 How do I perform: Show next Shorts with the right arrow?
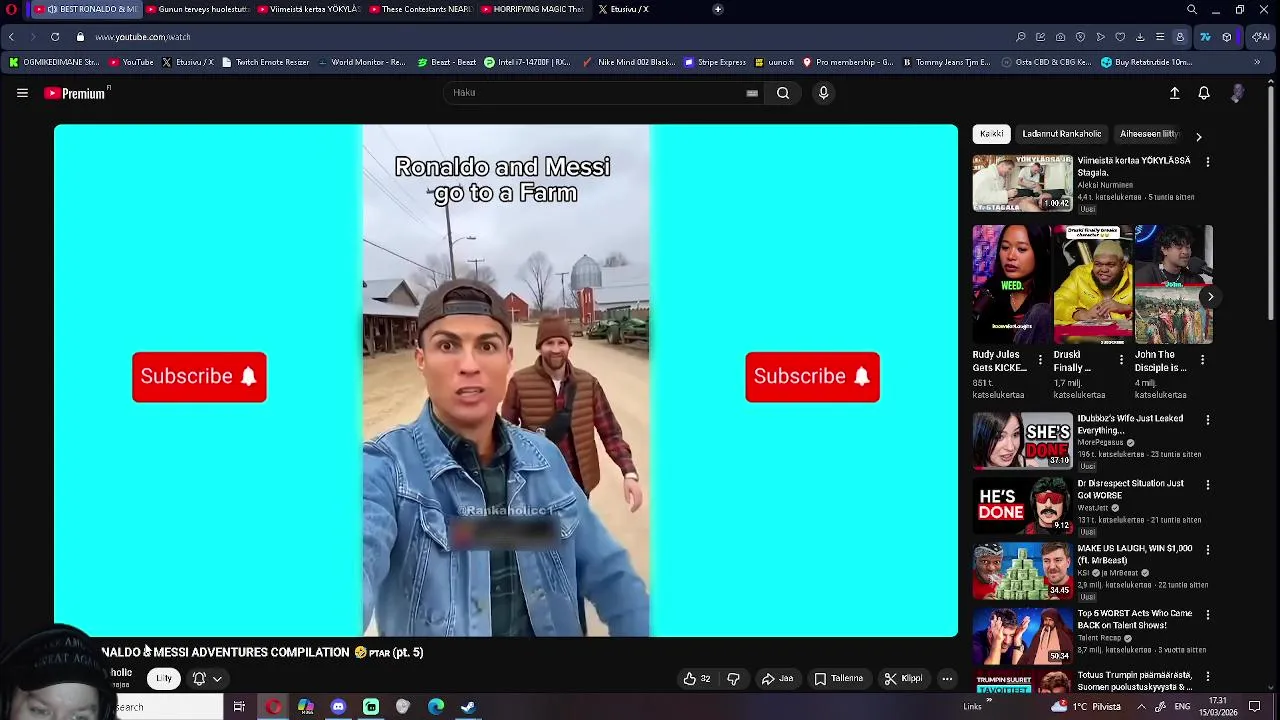coord(1210,297)
